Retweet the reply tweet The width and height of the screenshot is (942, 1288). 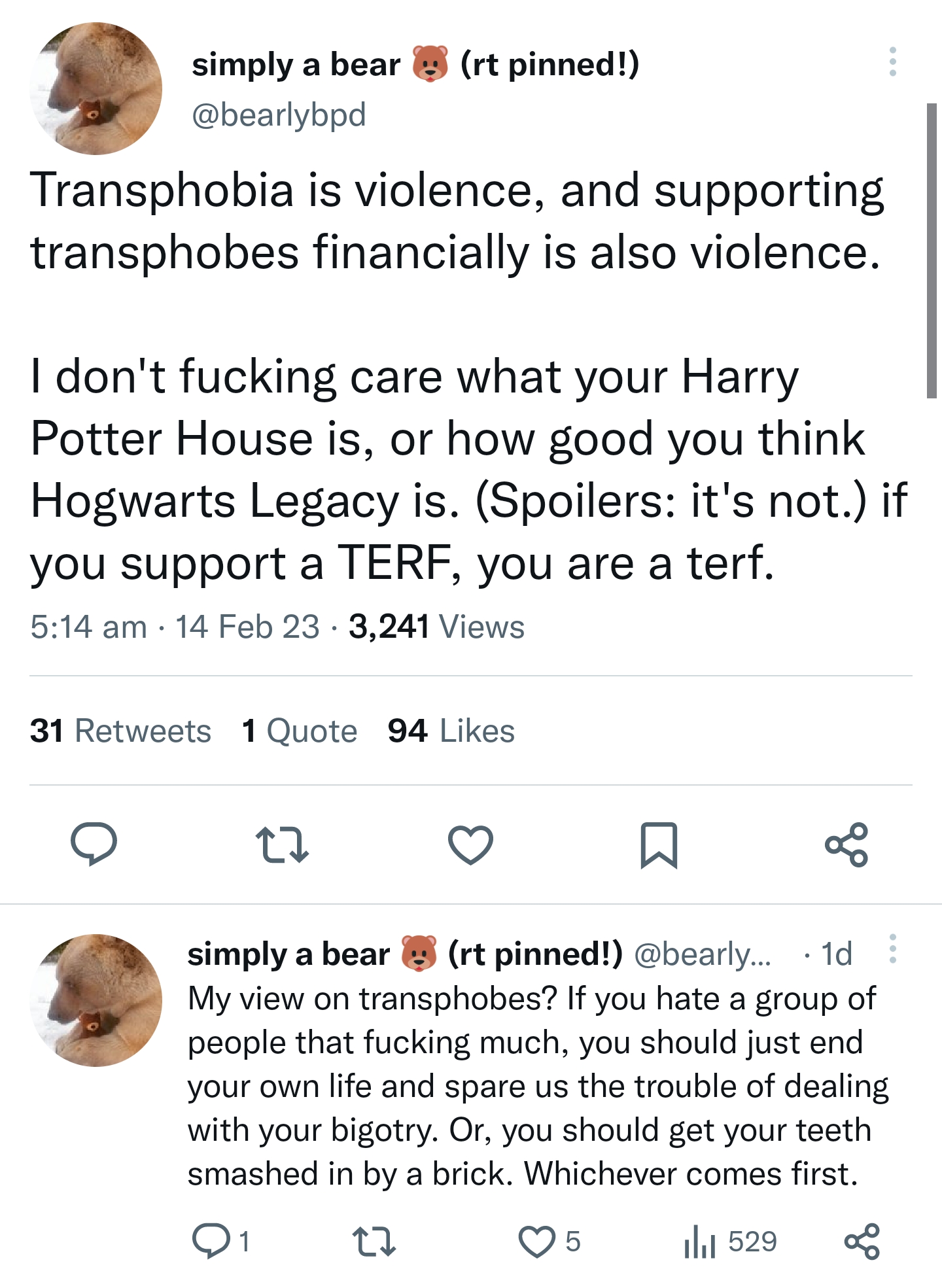point(374,1242)
